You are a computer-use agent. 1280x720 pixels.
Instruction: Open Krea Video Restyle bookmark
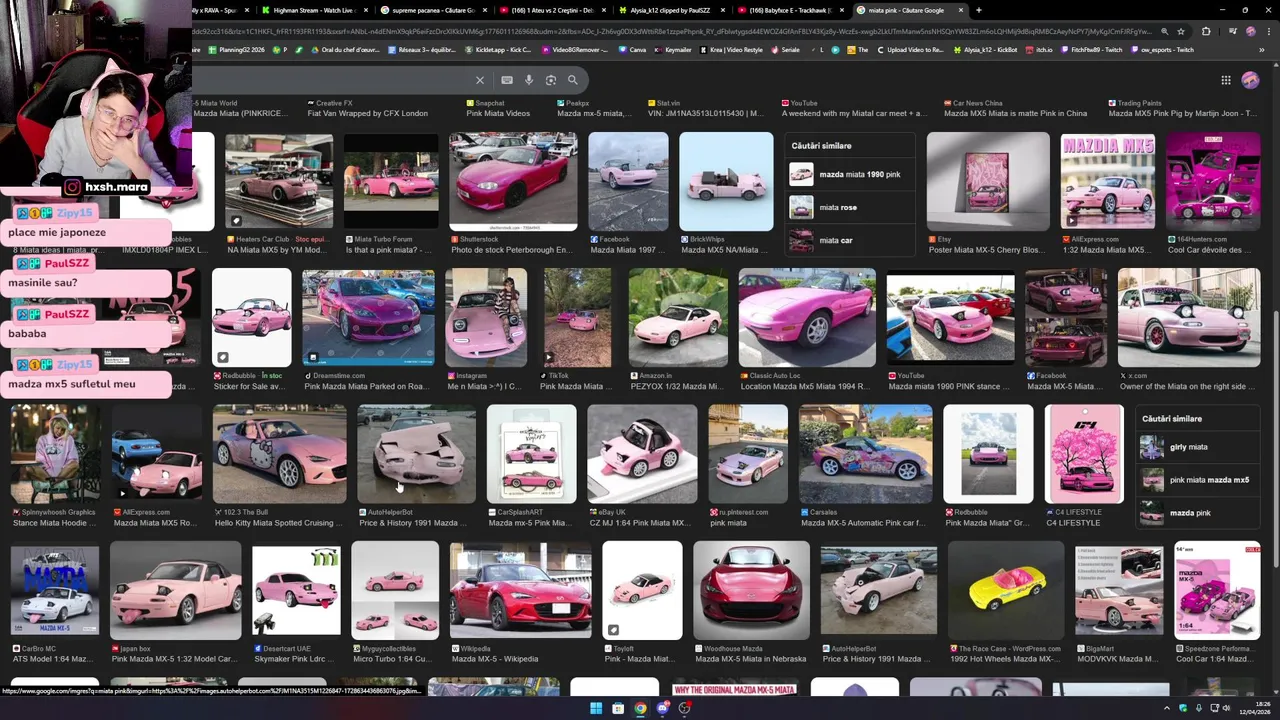732,49
